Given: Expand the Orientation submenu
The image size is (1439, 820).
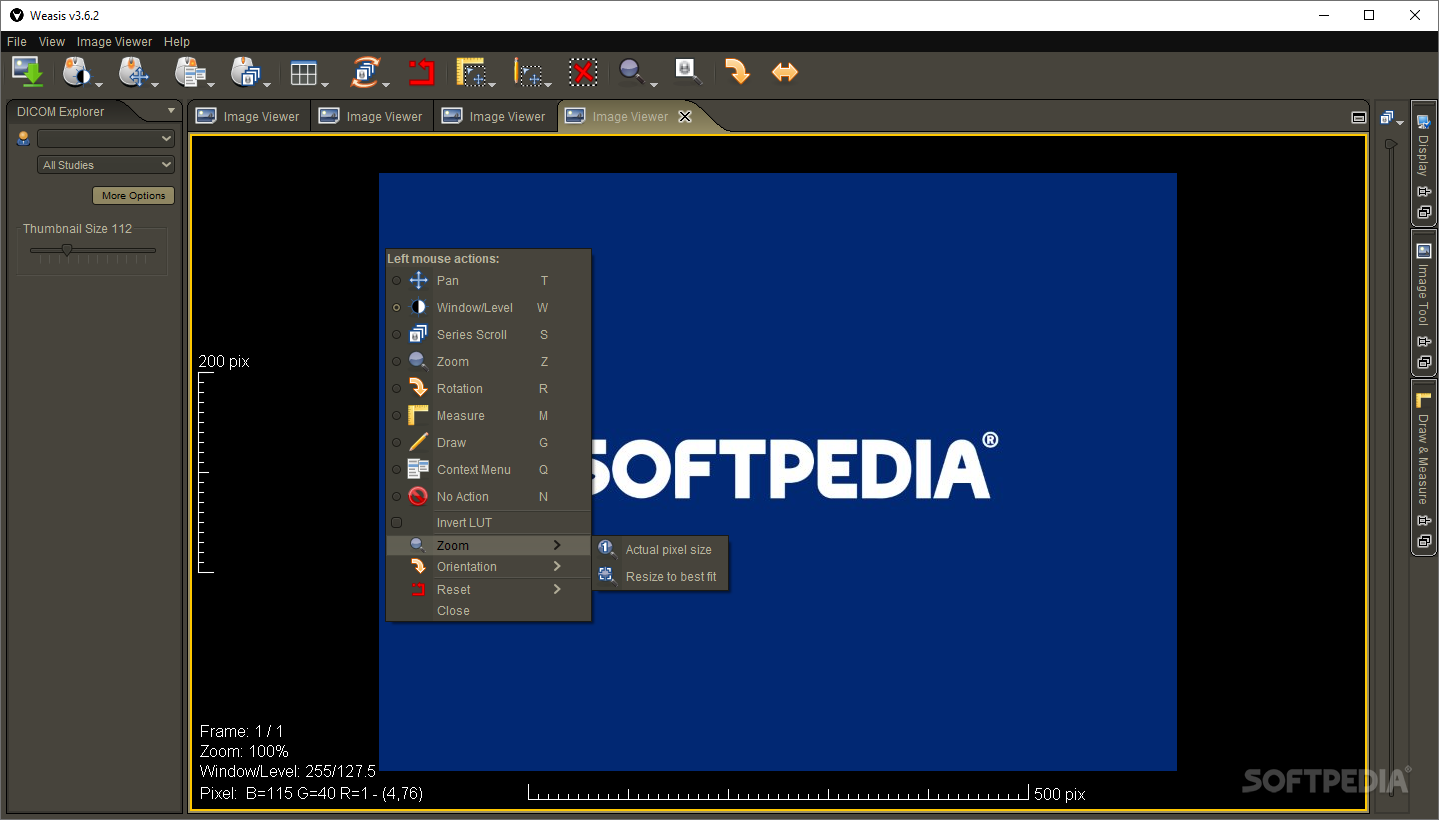Looking at the screenshot, I should pyautogui.click(x=488, y=567).
